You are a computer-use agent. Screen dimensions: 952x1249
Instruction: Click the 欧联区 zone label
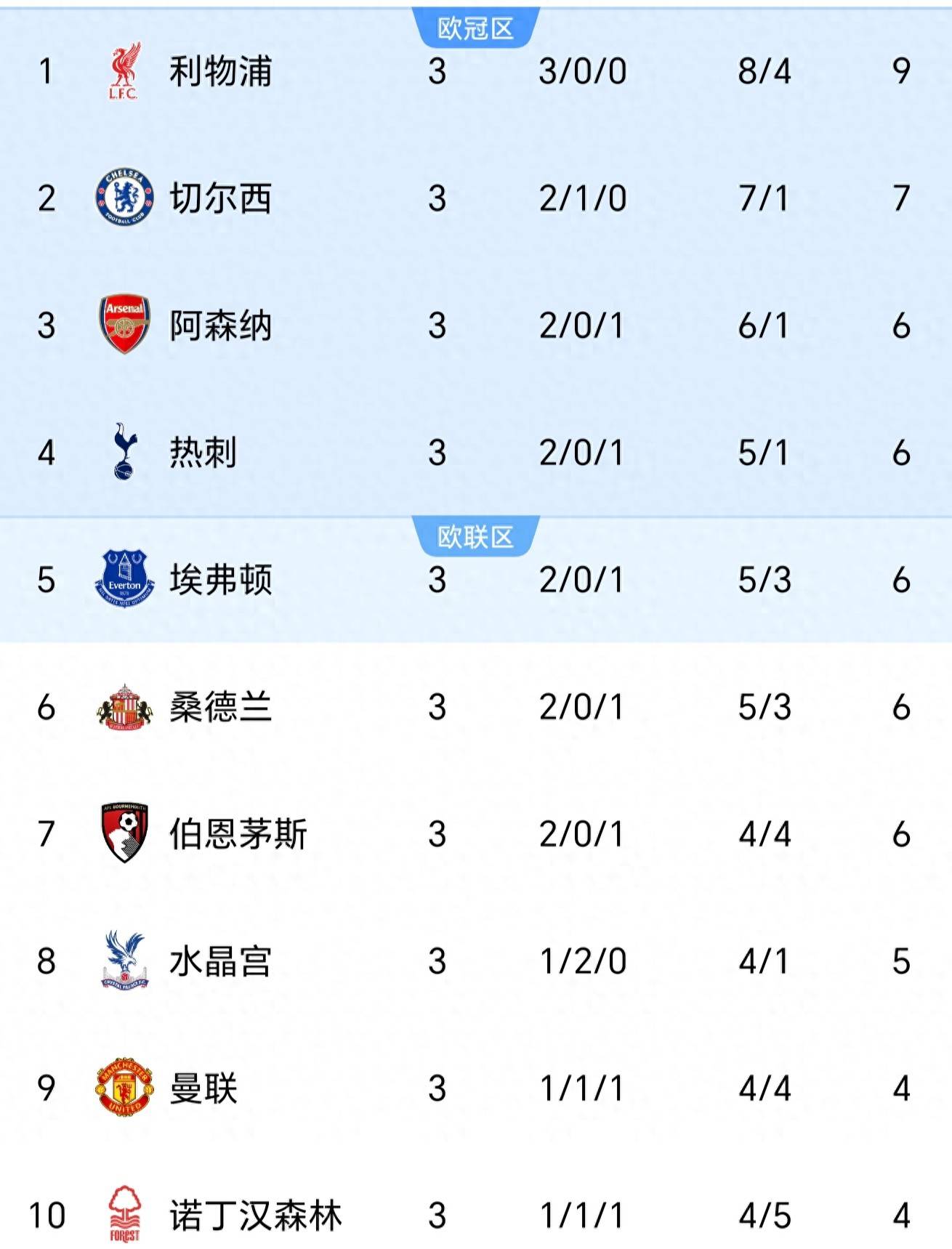[x=475, y=538]
